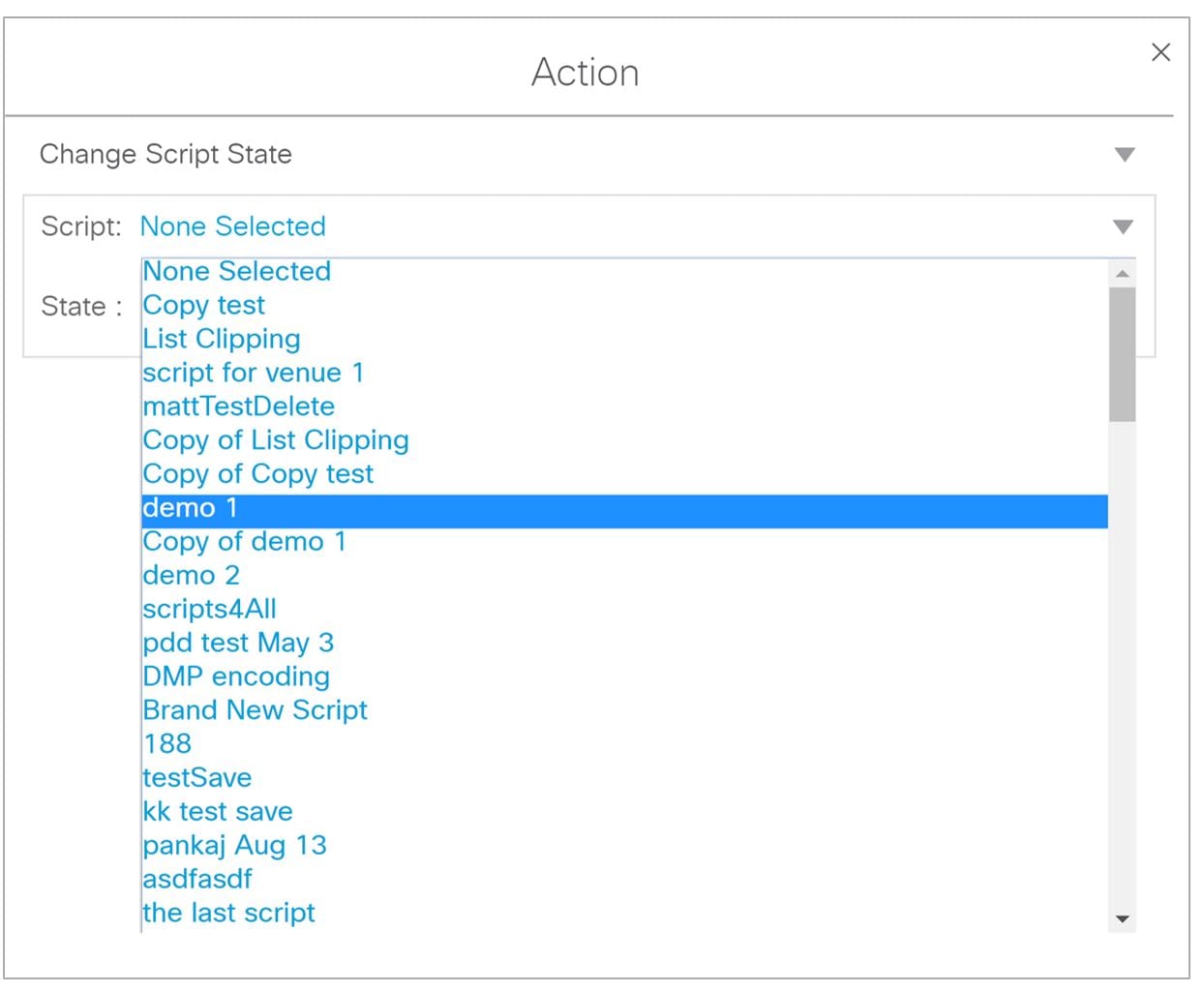The width and height of the screenshot is (1204, 992).
Task: Close the Action dialog with the X icon
Action: (x=1160, y=52)
